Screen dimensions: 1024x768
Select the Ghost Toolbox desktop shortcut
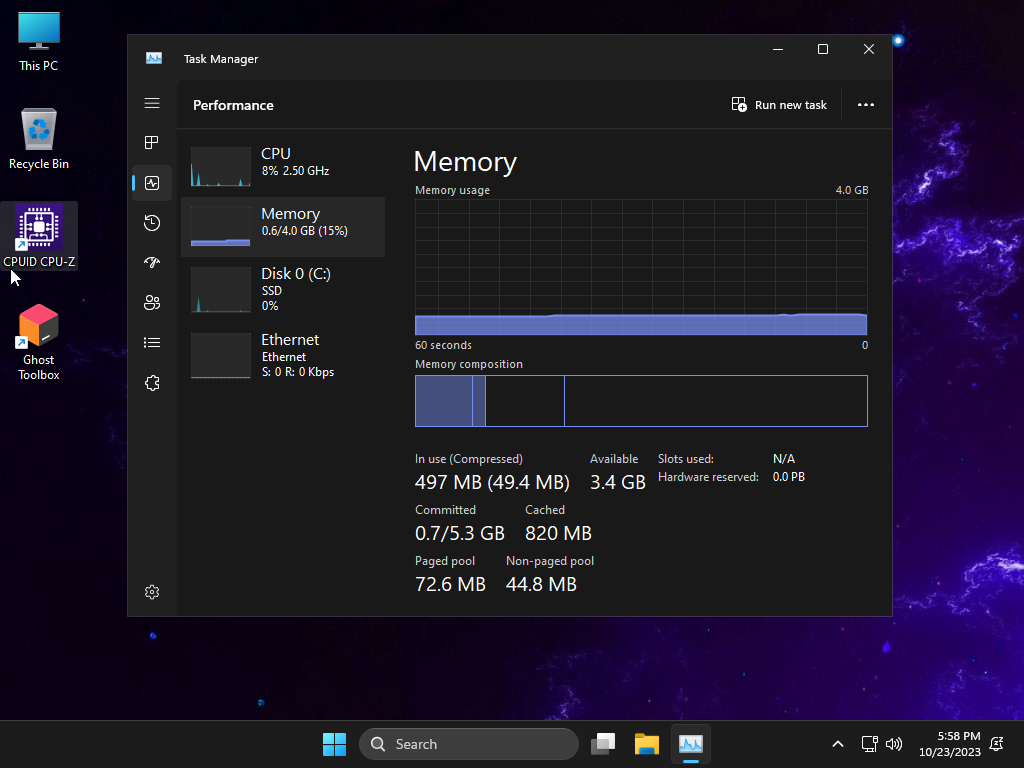coord(39,343)
